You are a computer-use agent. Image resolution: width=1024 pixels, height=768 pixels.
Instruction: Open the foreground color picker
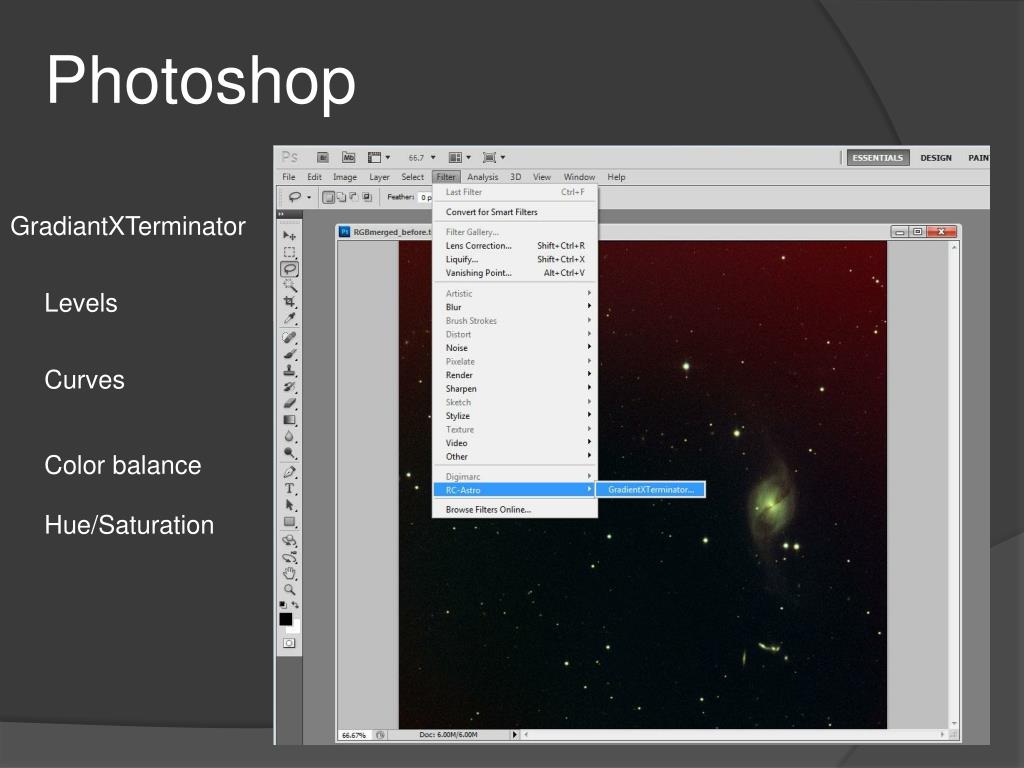[x=285, y=619]
